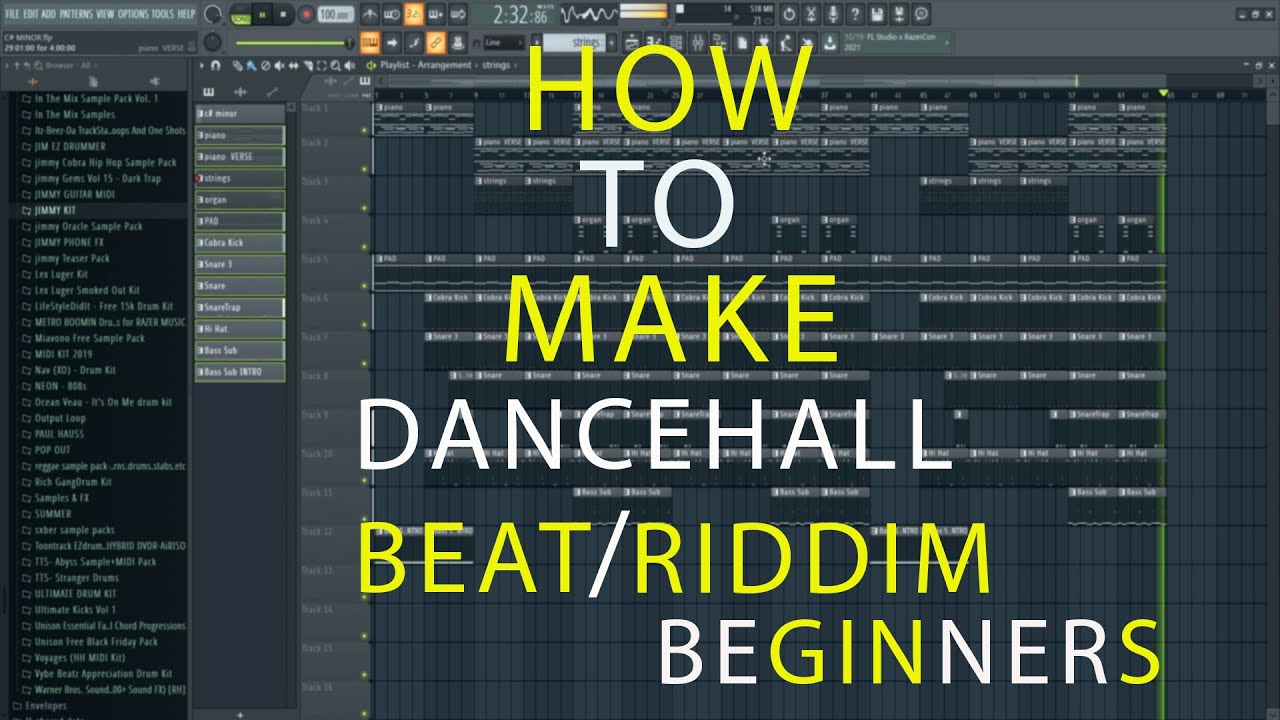Click the tempo value 100.000

pos(334,15)
